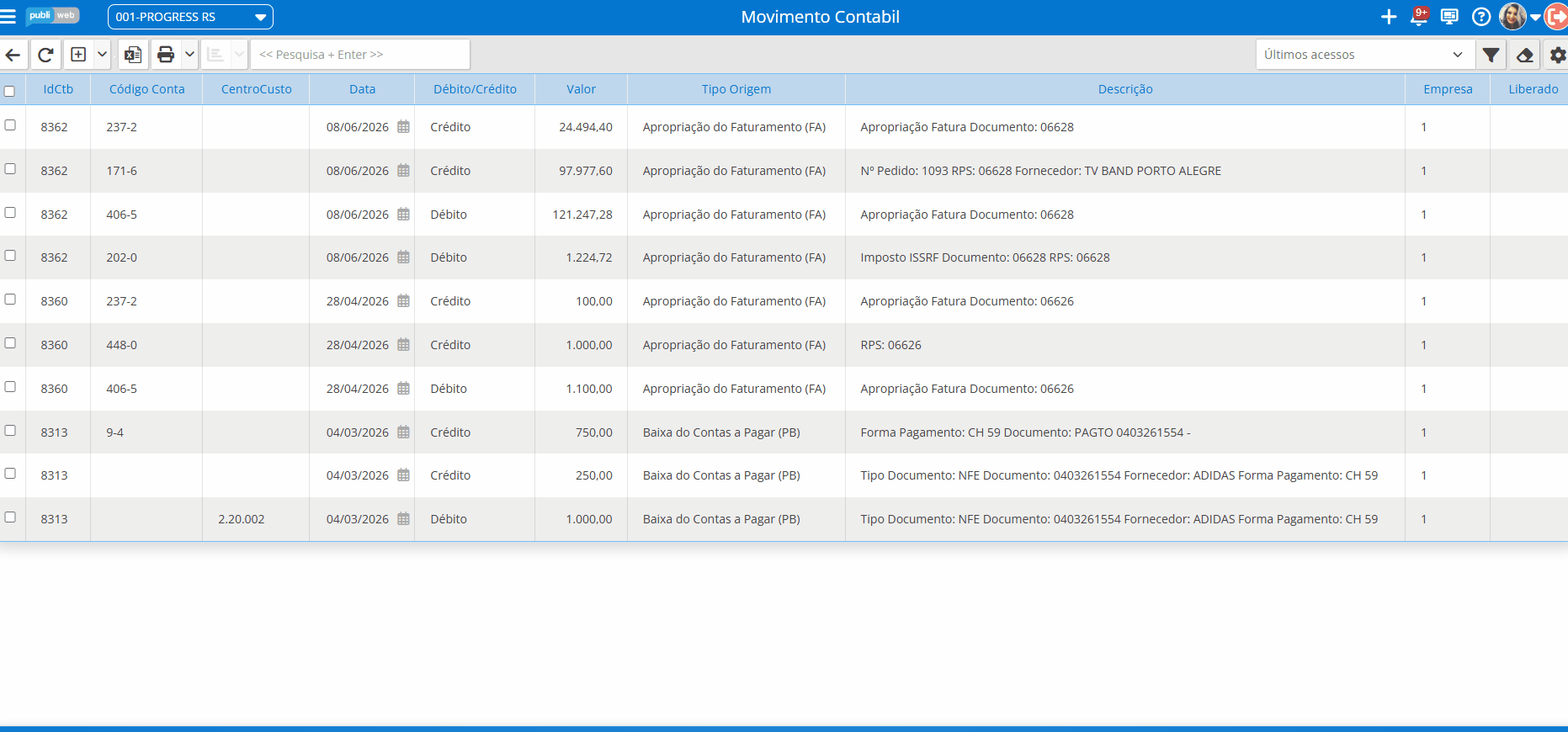The width and height of the screenshot is (1568, 732).
Task: Refresh the Movimento Contabil list
Action: (x=45, y=55)
